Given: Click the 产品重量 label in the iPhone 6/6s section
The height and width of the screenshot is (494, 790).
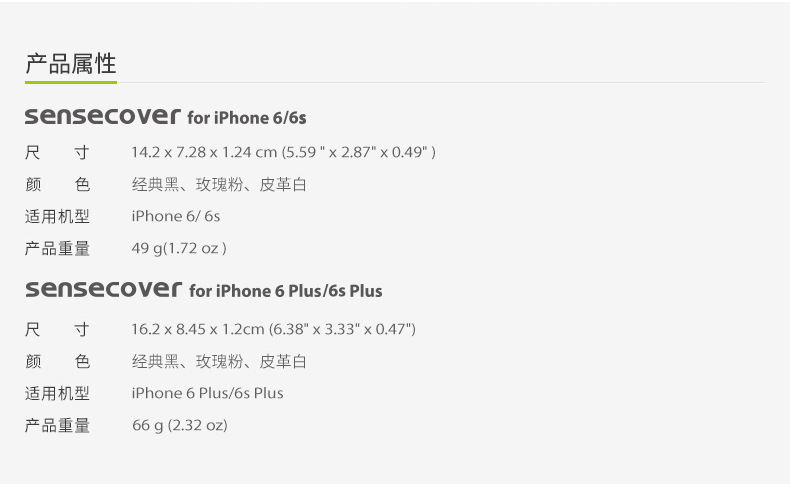Looking at the screenshot, I should [57, 248].
